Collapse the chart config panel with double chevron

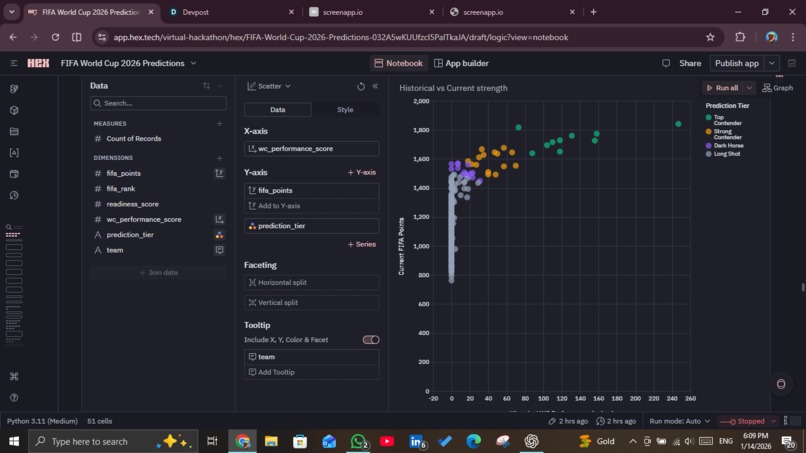(x=375, y=86)
